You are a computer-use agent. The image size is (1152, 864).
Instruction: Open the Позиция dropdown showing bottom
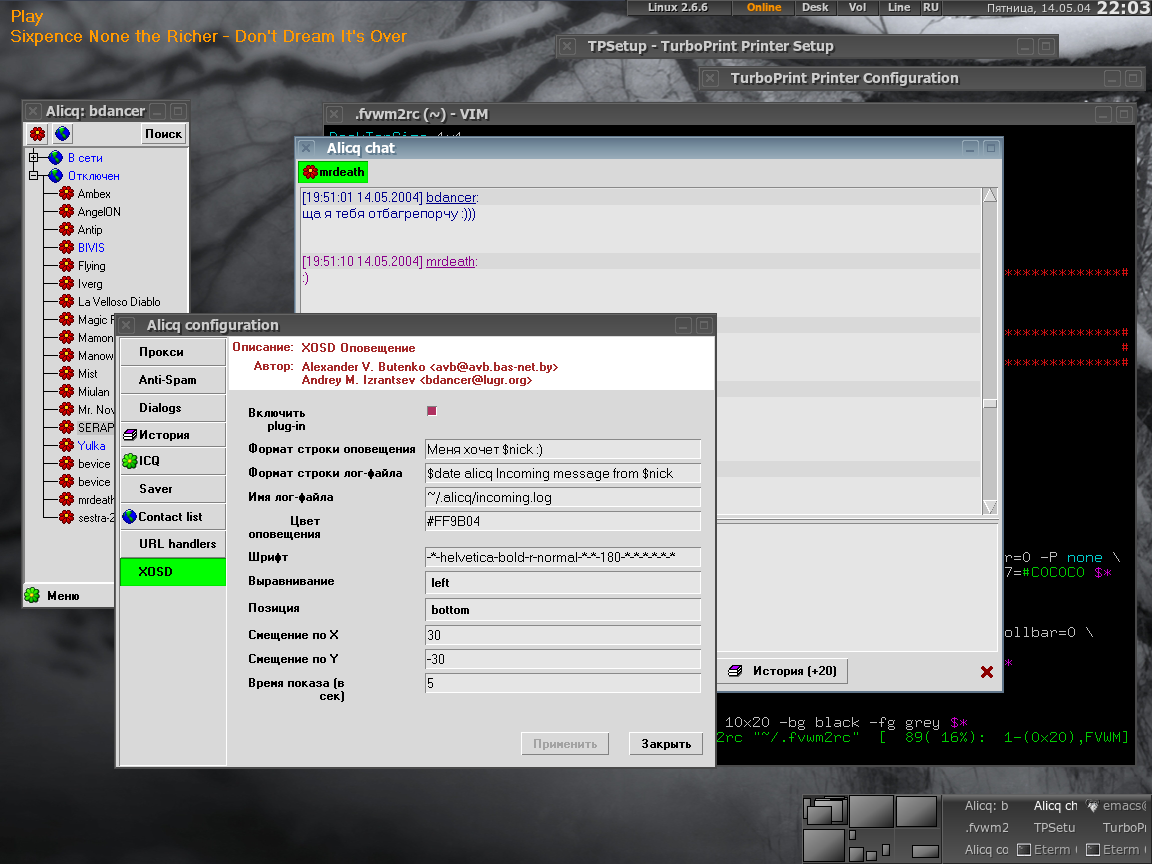pyautogui.click(x=563, y=610)
